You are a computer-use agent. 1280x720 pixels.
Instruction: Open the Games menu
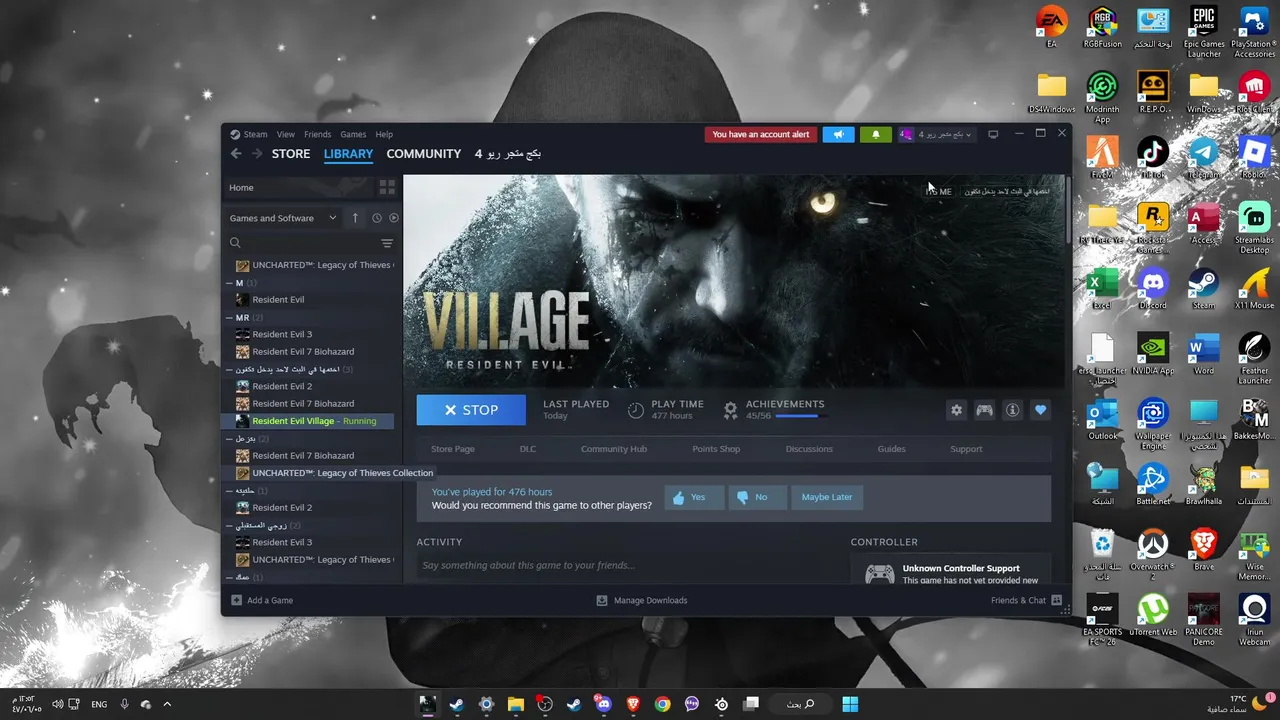(x=353, y=134)
